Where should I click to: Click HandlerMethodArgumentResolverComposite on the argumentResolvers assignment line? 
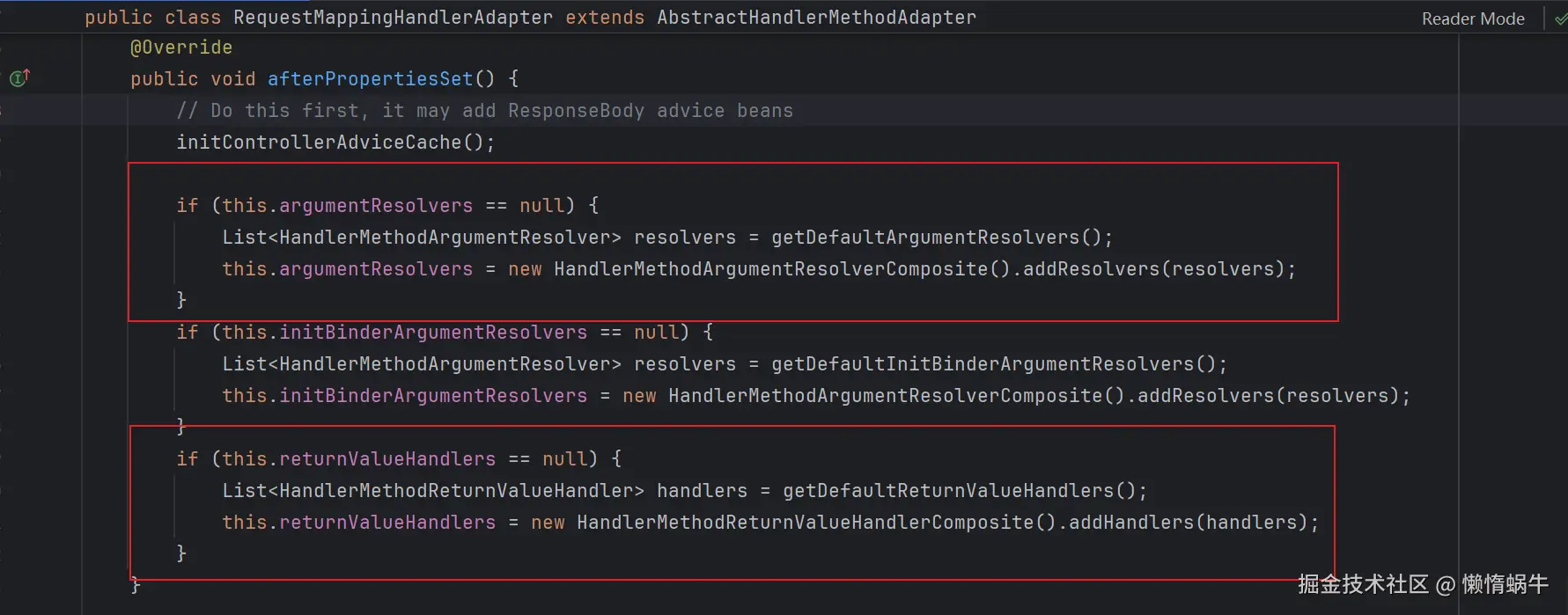point(770,269)
